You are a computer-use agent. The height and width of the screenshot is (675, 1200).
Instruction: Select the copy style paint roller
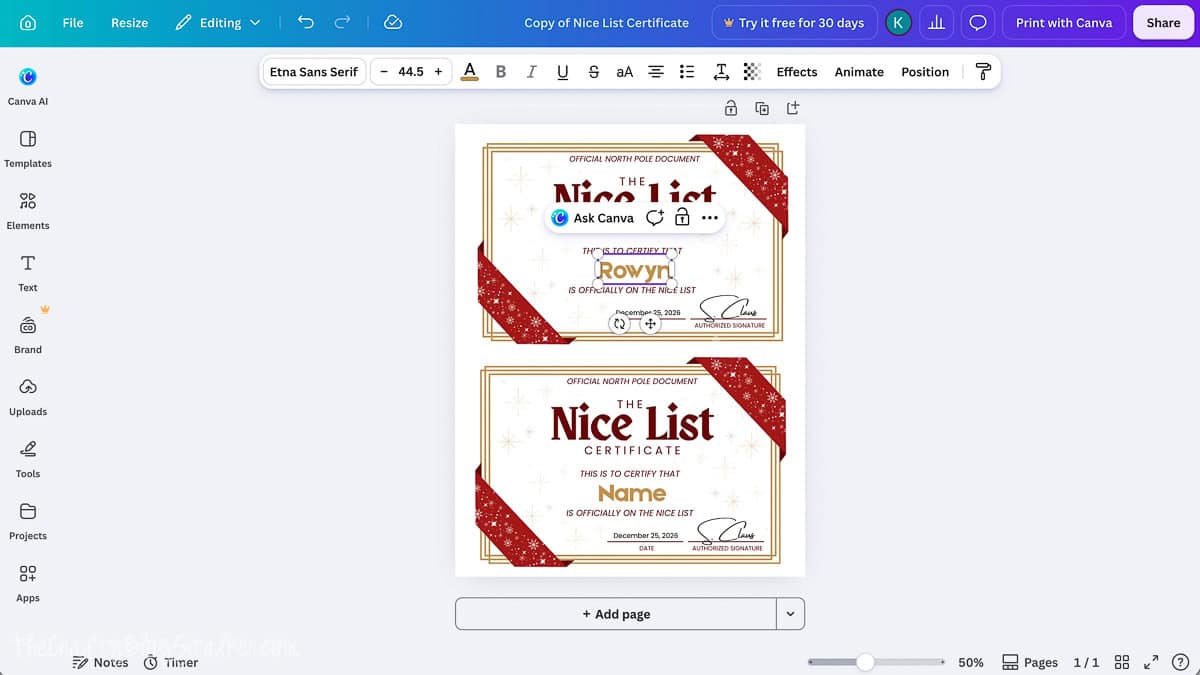click(x=983, y=72)
